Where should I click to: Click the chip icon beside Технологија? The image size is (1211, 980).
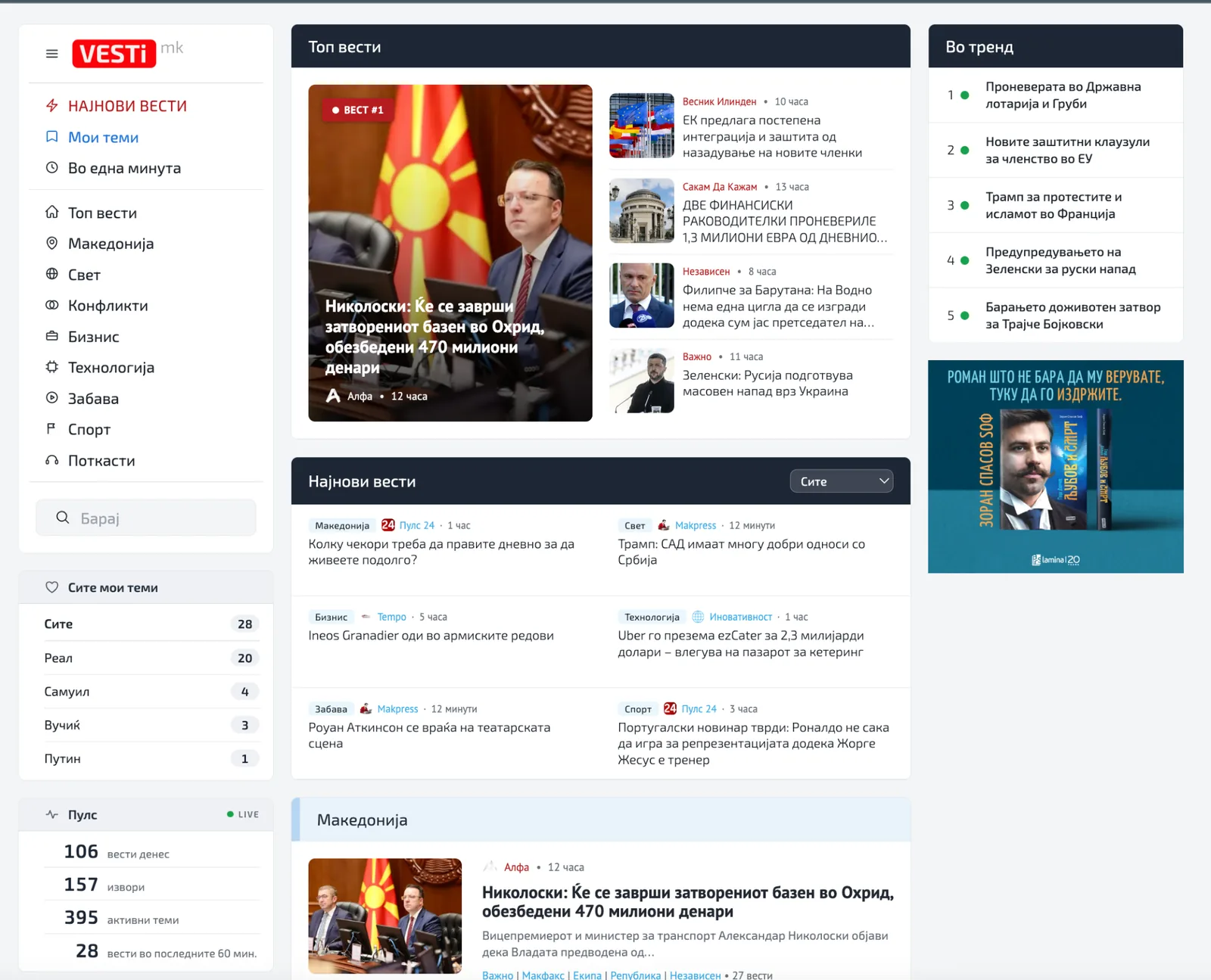pyautogui.click(x=51, y=368)
